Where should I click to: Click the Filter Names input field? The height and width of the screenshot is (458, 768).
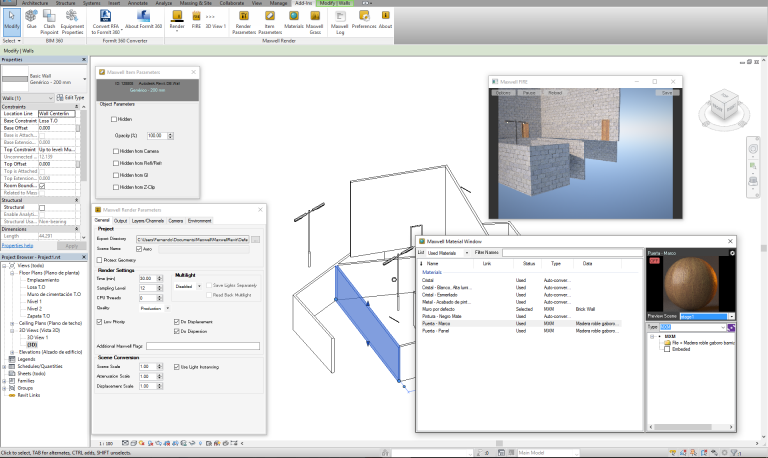(572, 253)
